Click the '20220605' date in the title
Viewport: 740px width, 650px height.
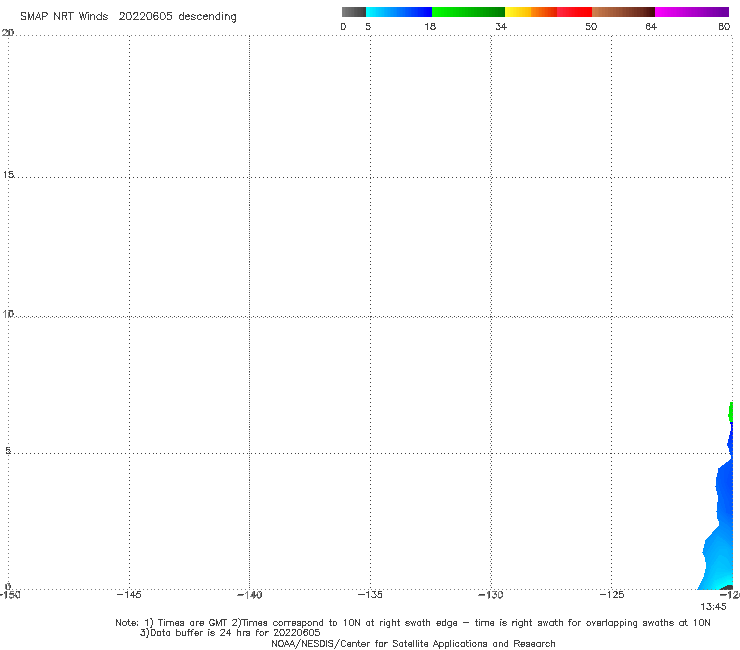(145, 17)
